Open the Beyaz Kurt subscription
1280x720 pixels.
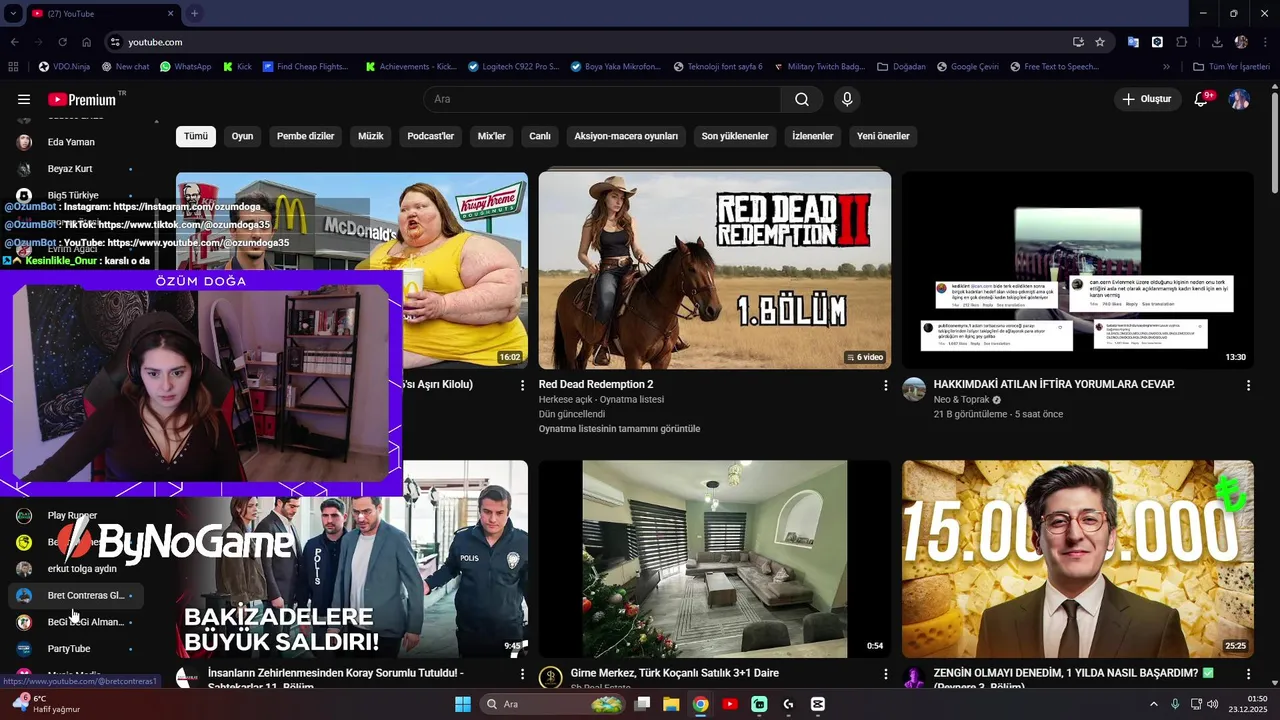point(76,169)
